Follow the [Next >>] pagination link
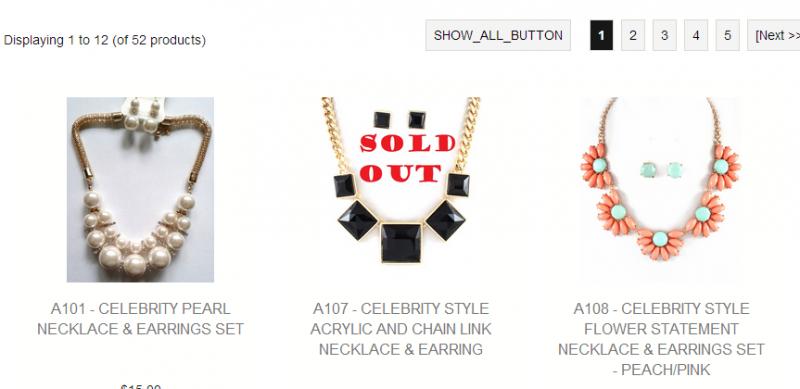800x389 pixels. coord(775,35)
